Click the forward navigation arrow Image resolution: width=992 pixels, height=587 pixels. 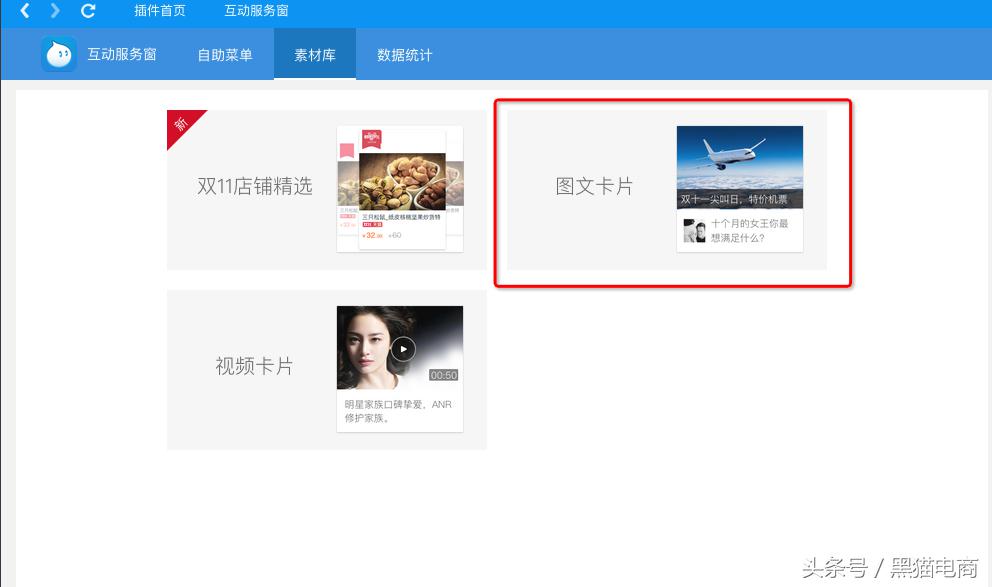coord(55,12)
